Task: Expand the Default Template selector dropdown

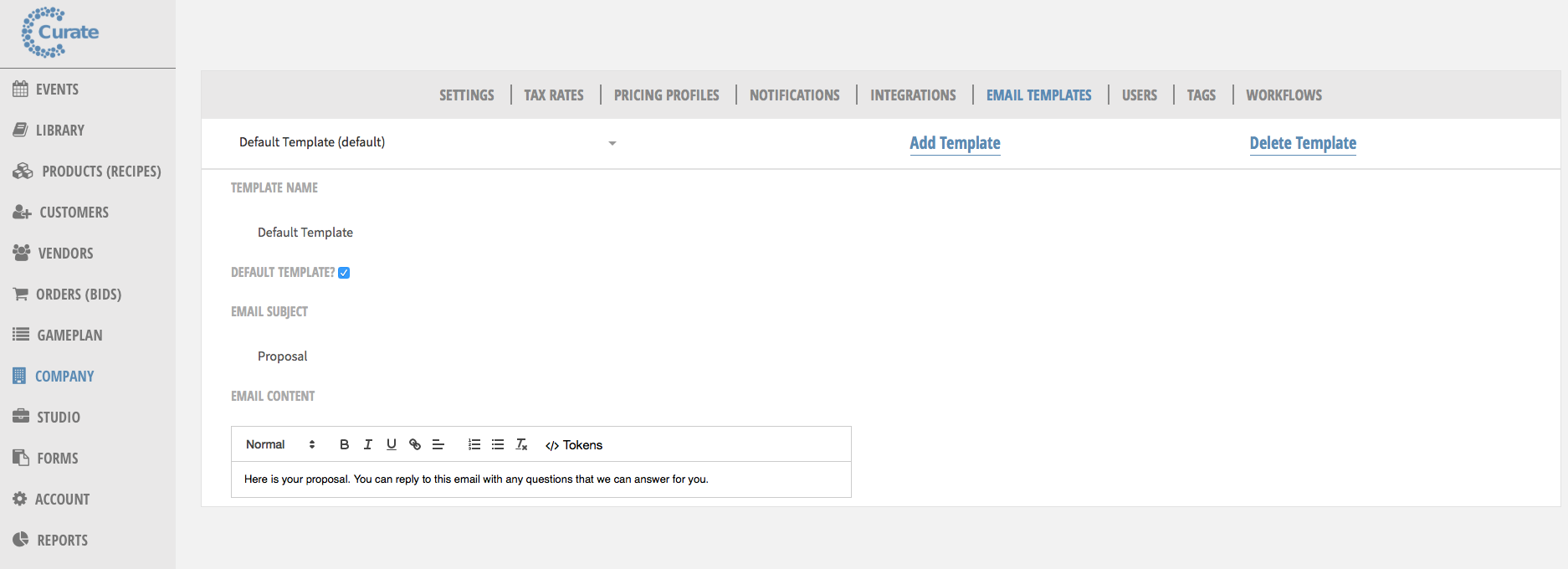Action: [612, 143]
